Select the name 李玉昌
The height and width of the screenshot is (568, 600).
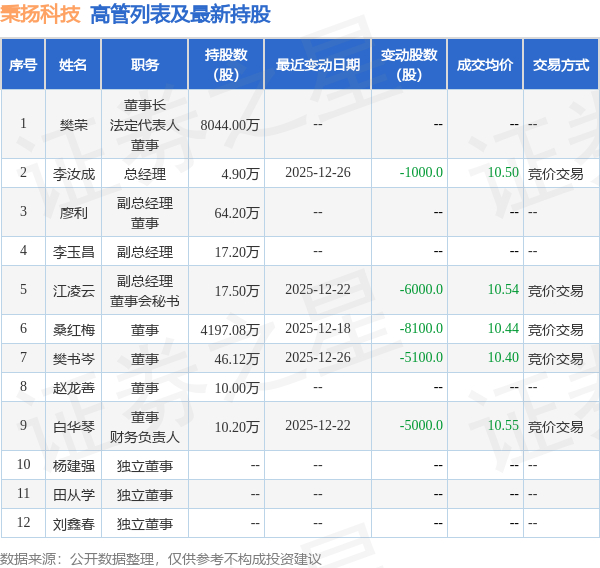click(73, 252)
